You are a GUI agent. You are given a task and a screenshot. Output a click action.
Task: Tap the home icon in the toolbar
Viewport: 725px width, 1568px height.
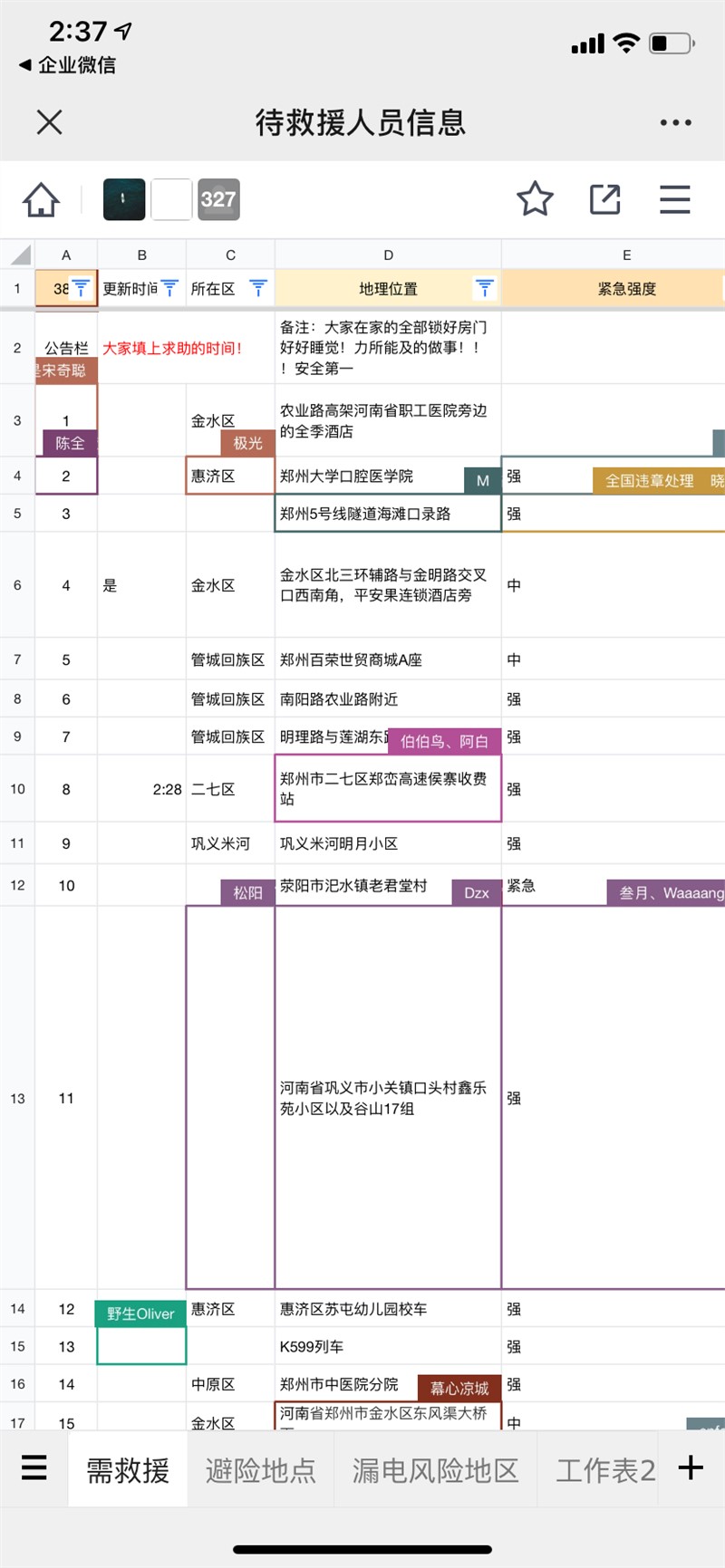coord(41,199)
